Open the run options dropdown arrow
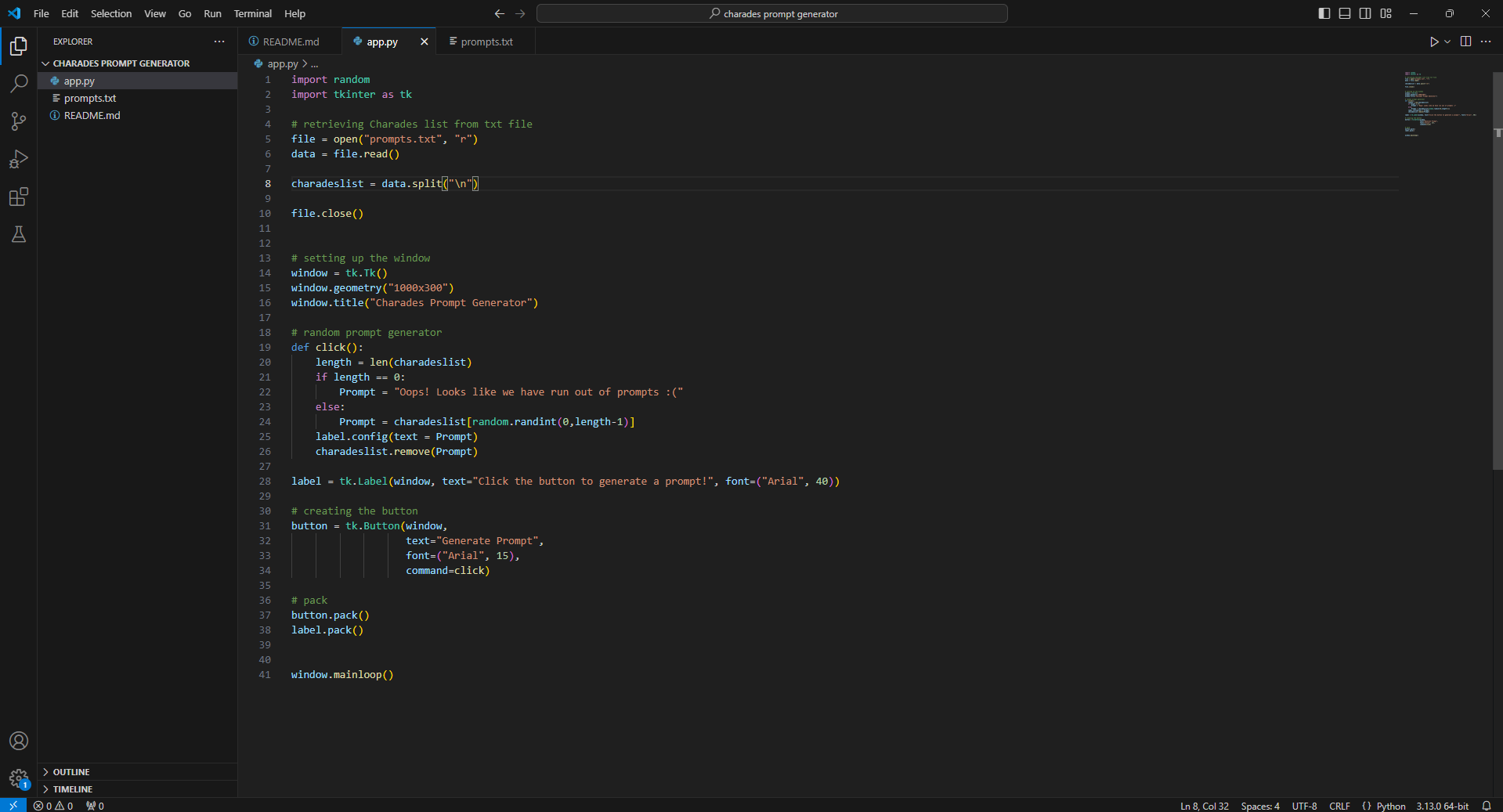The width and height of the screenshot is (1503, 812). (x=1447, y=42)
